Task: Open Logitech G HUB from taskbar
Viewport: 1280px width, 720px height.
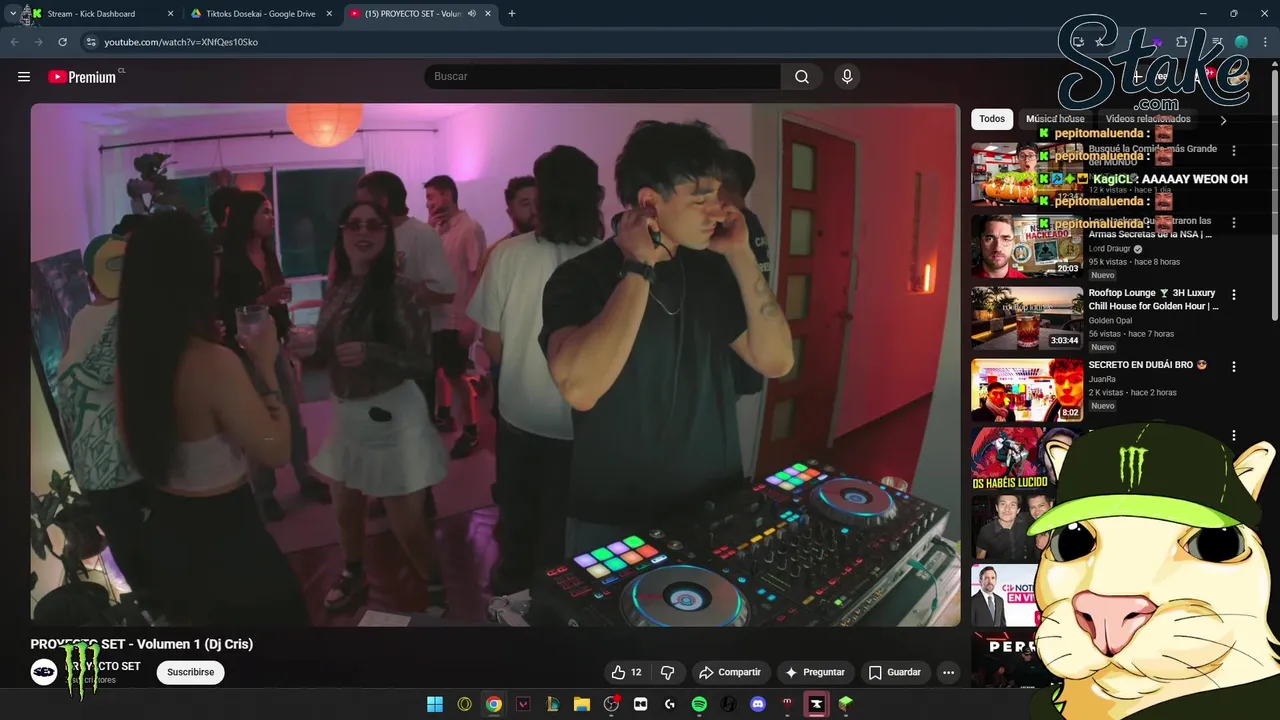Action: pos(669,704)
